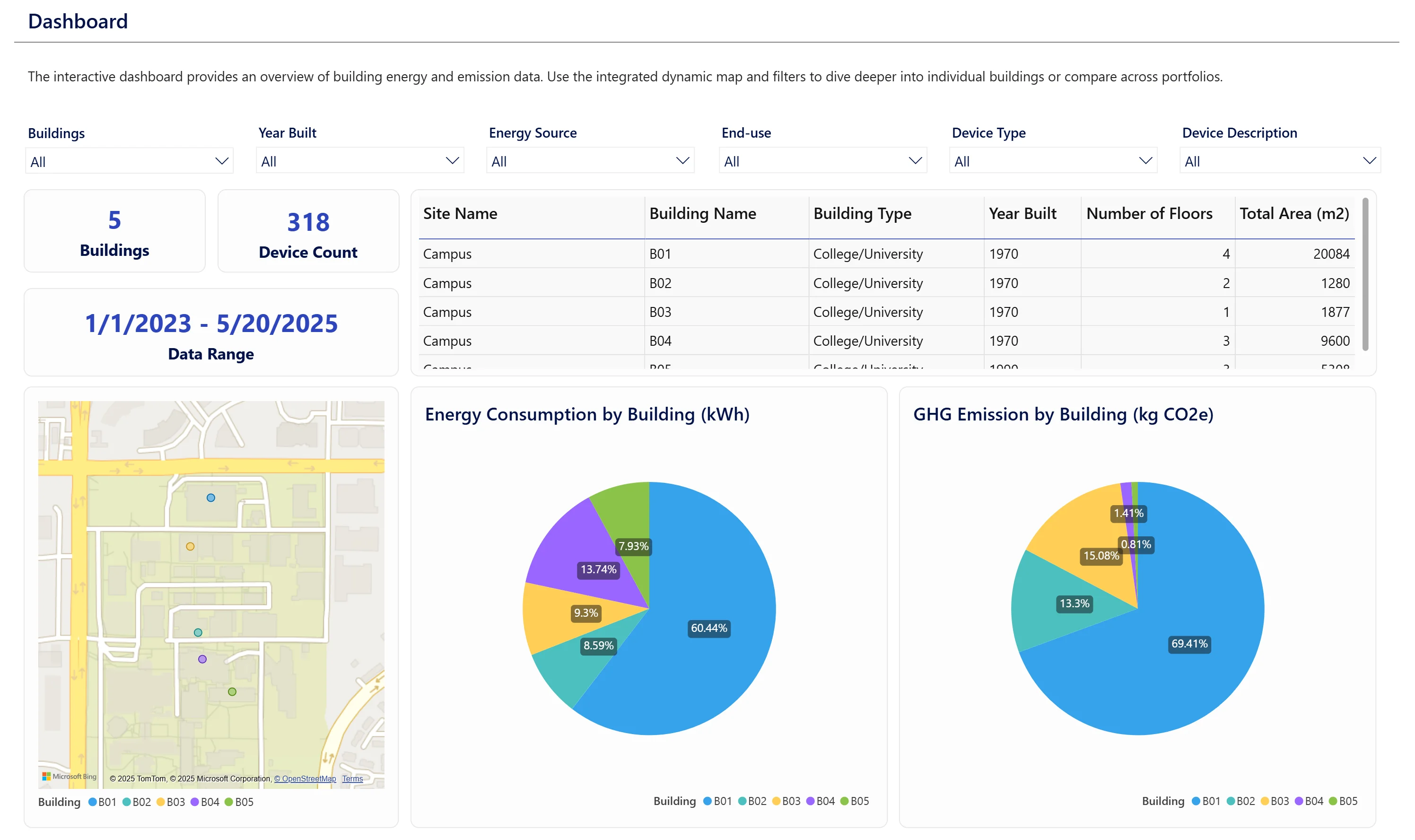This screenshot has height=840, width=1415.
Task: Click the green B05 marker on the map
Action: pyautogui.click(x=232, y=692)
